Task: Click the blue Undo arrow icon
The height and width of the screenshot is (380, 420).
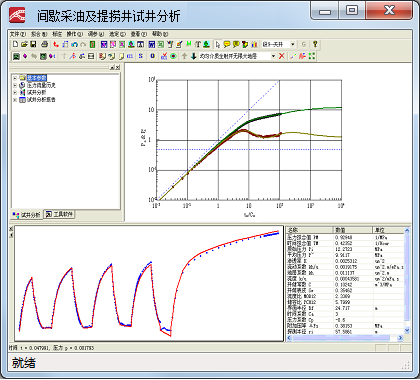Action: 74,44
